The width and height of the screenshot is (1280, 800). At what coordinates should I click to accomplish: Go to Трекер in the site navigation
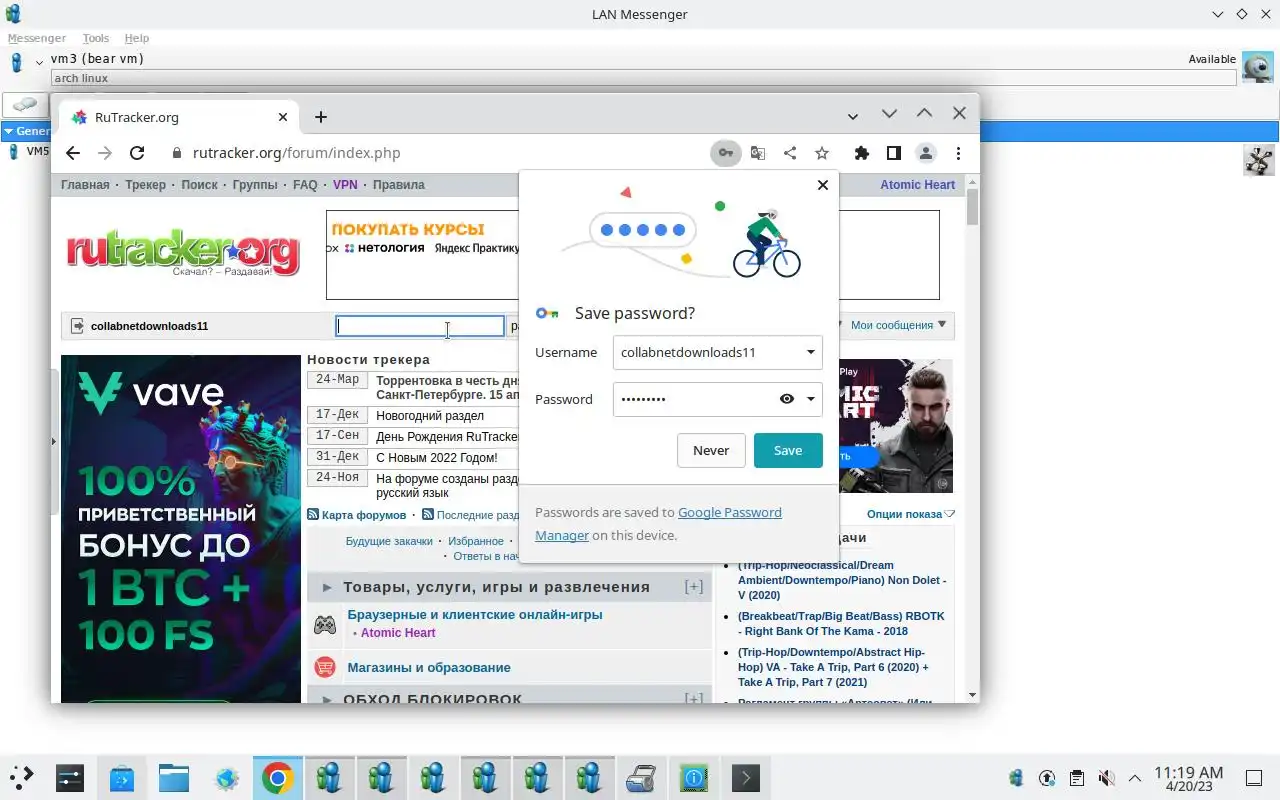[145, 185]
